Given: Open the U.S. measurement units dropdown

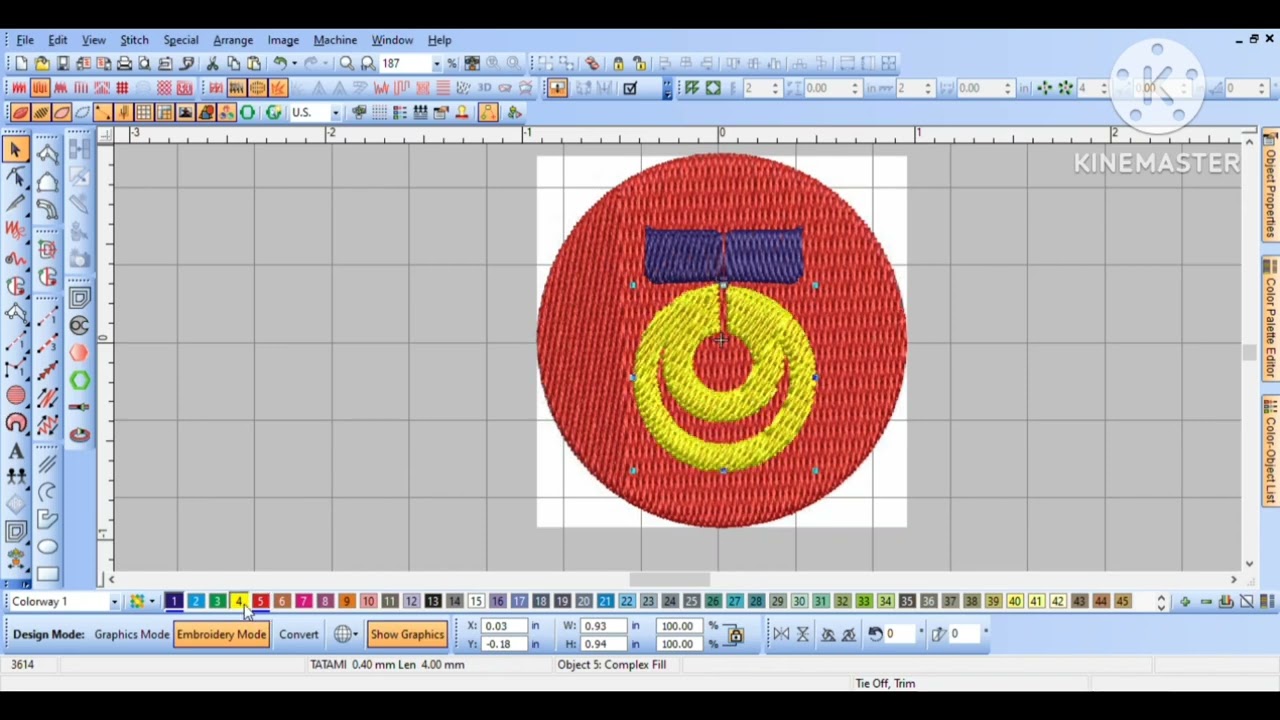Looking at the screenshot, I should 335,112.
